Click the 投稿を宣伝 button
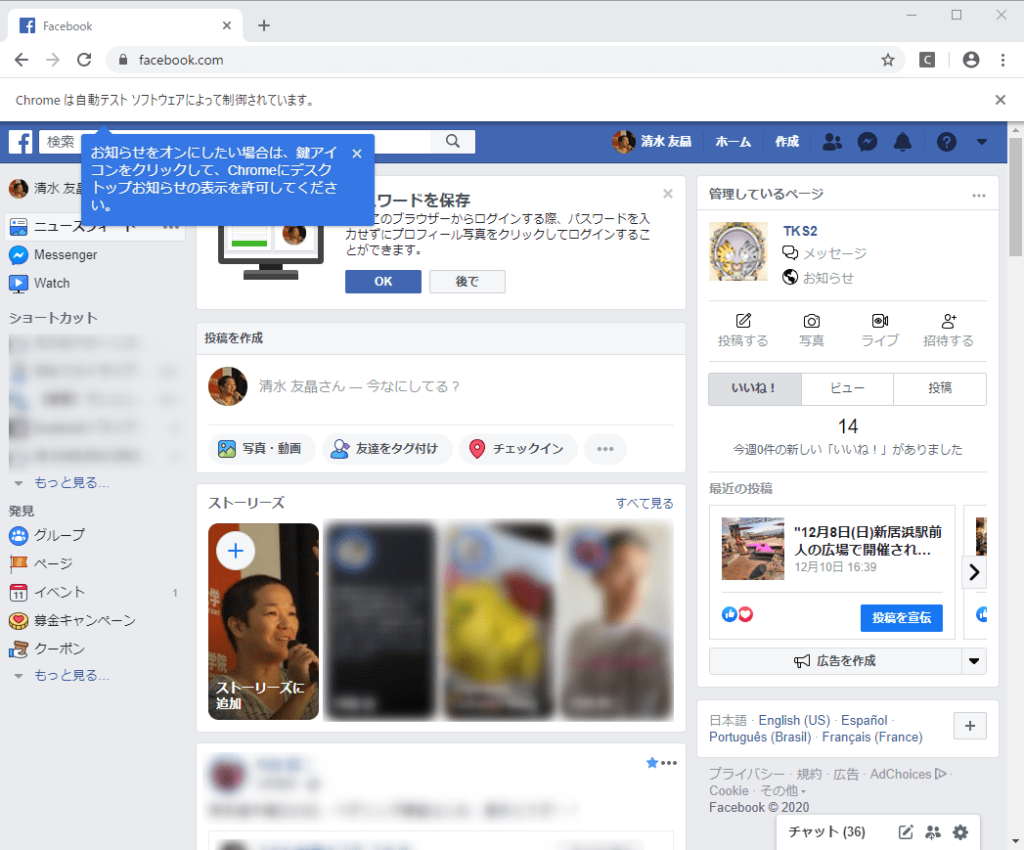The height and width of the screenshot is (850, 1024). click(x=901, y=618)
